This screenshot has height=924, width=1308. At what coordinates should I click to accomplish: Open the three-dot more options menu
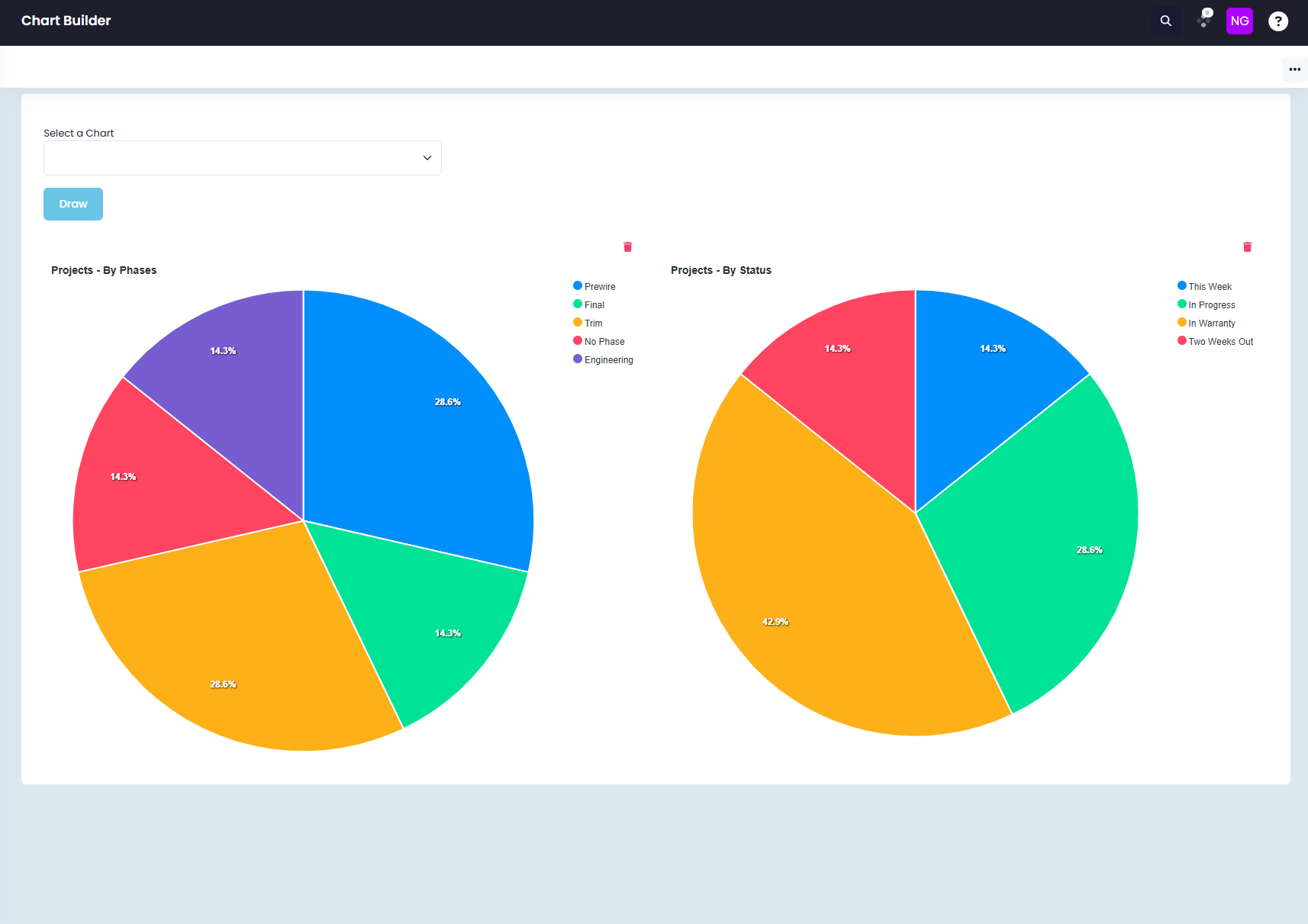1294,69
